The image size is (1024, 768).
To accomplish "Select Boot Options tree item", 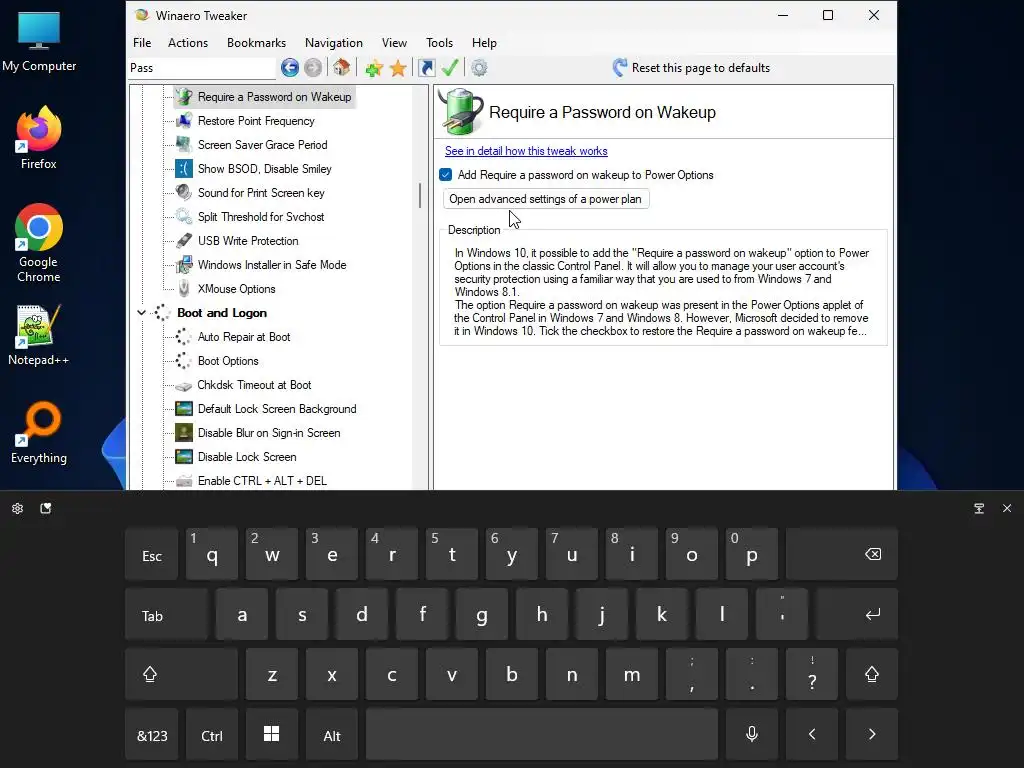I will [x=228, y=361].
